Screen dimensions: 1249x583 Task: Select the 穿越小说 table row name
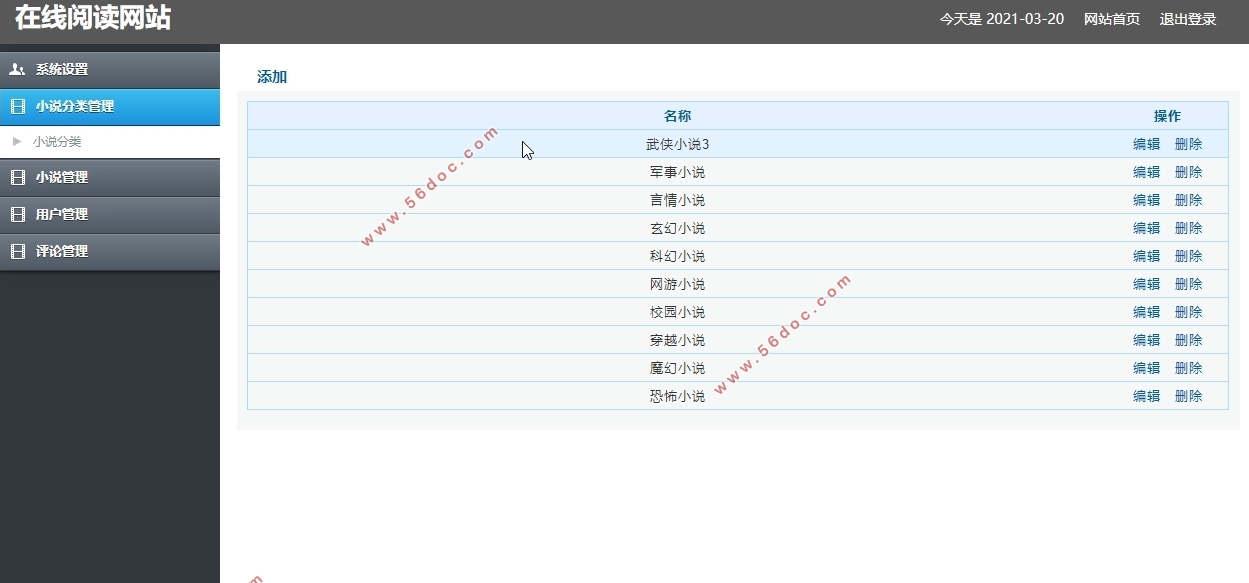[x=677, y=340]
